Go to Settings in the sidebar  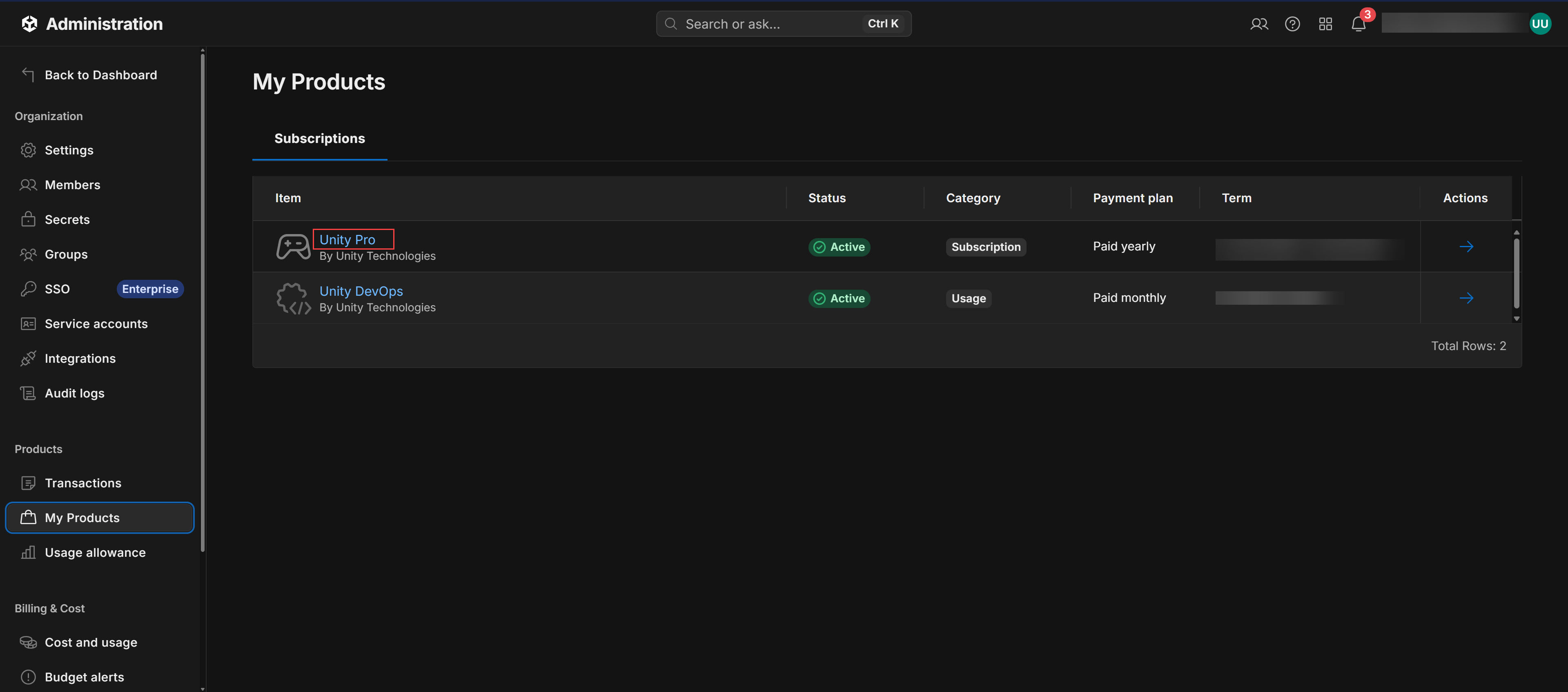(100, 150)
